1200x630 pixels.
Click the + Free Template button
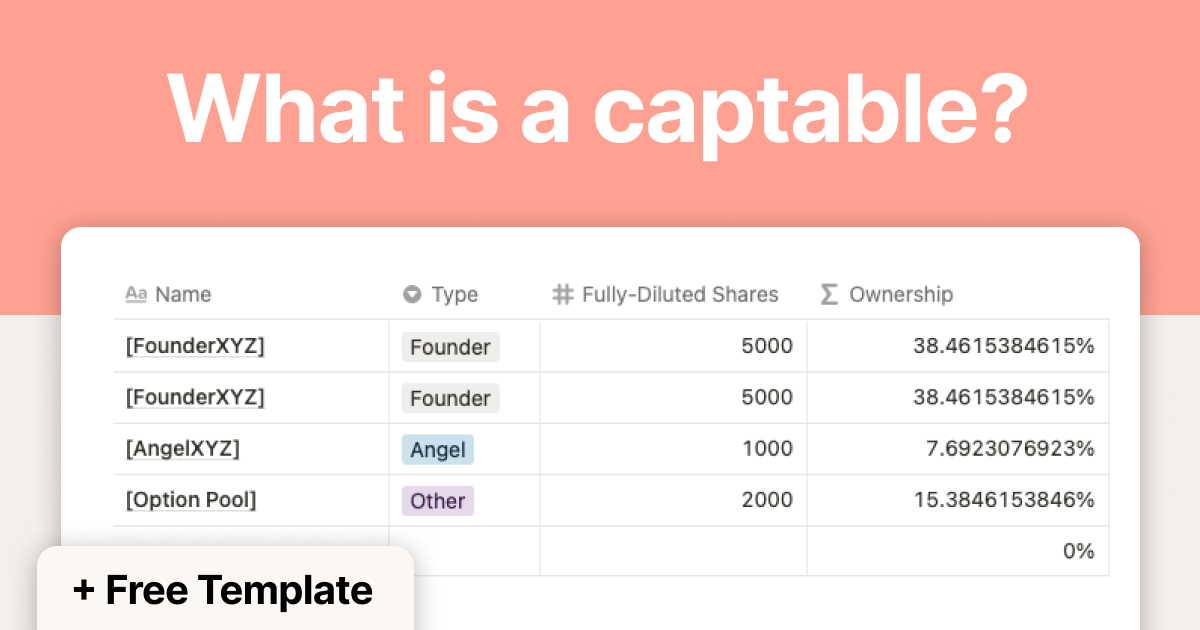[x=224, y=590]
